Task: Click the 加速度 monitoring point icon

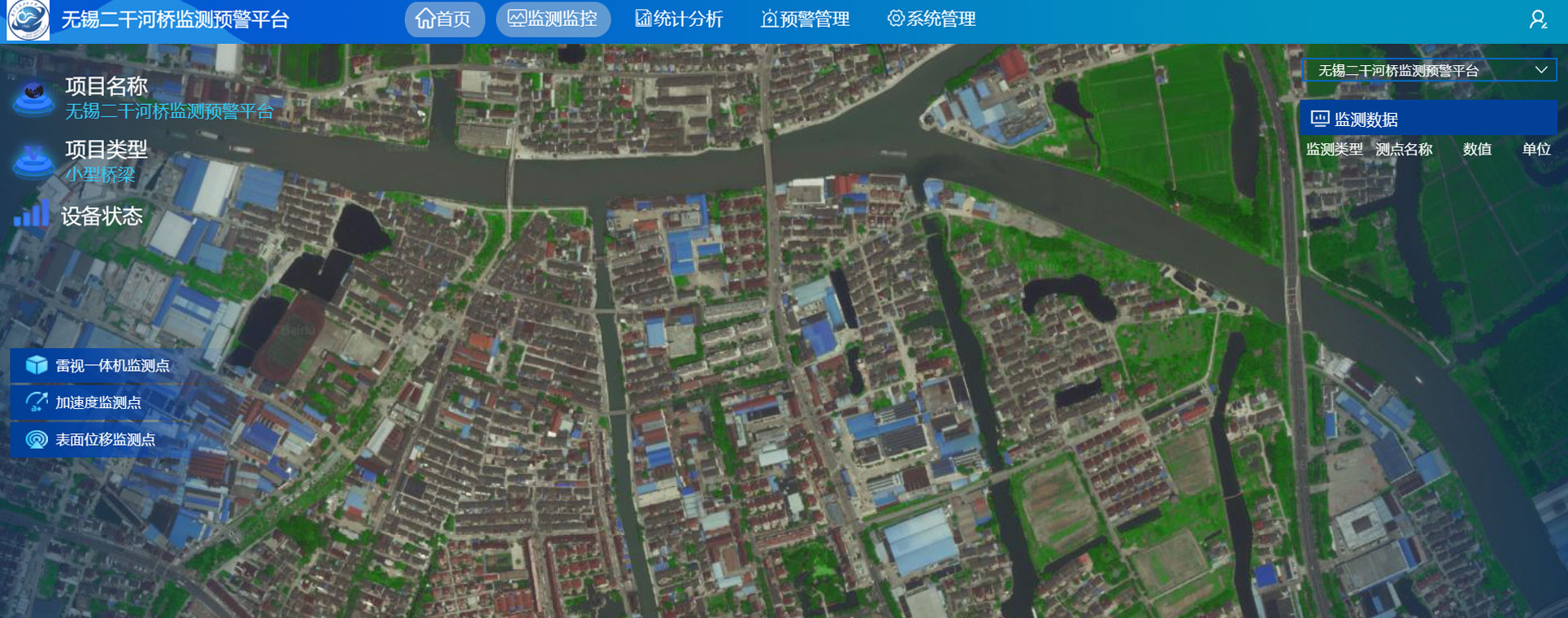Action: point(37,402)
